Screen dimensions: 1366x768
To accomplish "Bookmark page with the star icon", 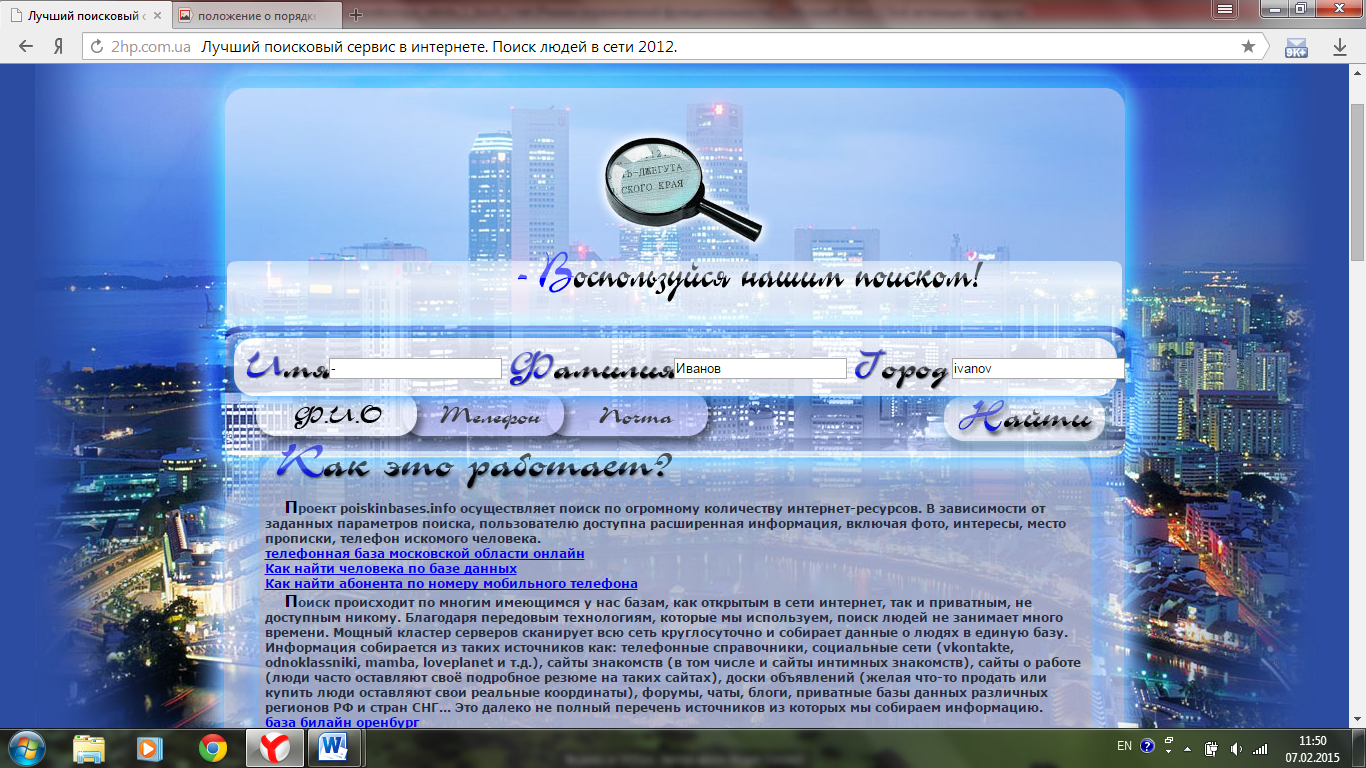I will click(1248, 46).
